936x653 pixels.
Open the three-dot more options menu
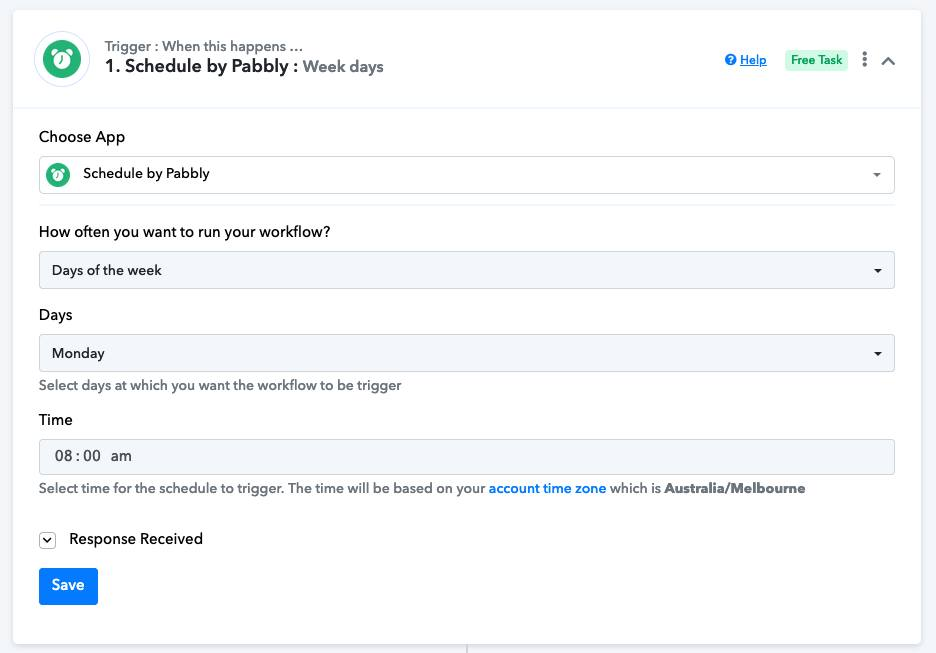[x=864, y=59]
